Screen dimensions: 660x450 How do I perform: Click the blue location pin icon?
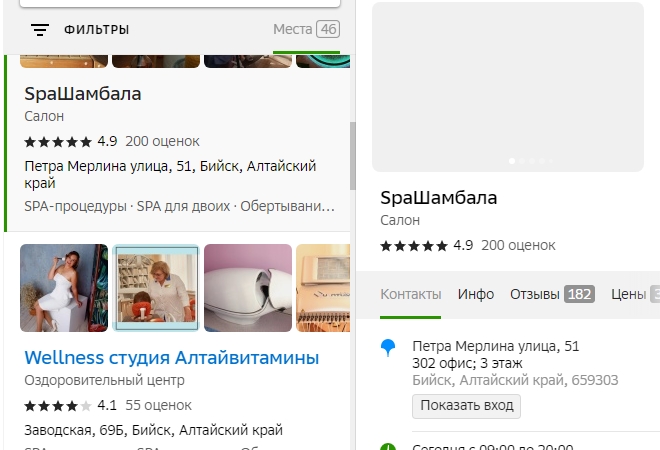point(389,348)
